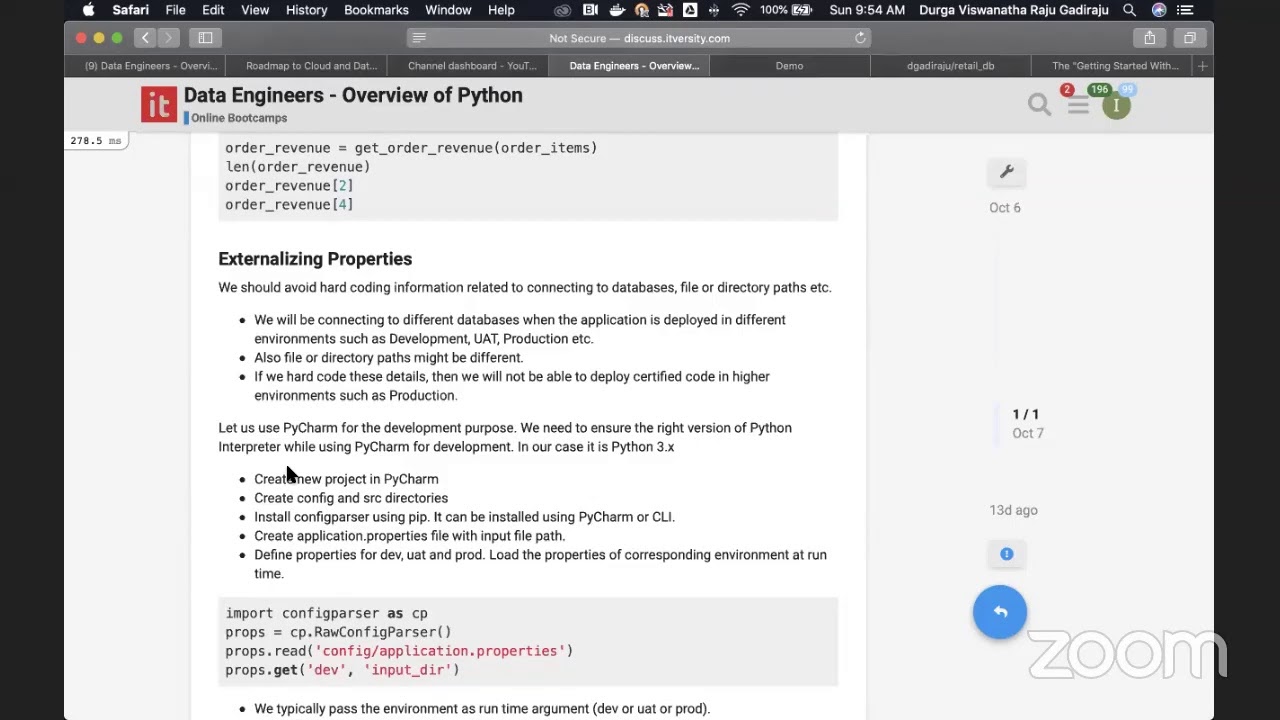Open the Help menu
The width and height of the screenshot is (1280, 720).
pyautogui.click(x=501, y=10)
